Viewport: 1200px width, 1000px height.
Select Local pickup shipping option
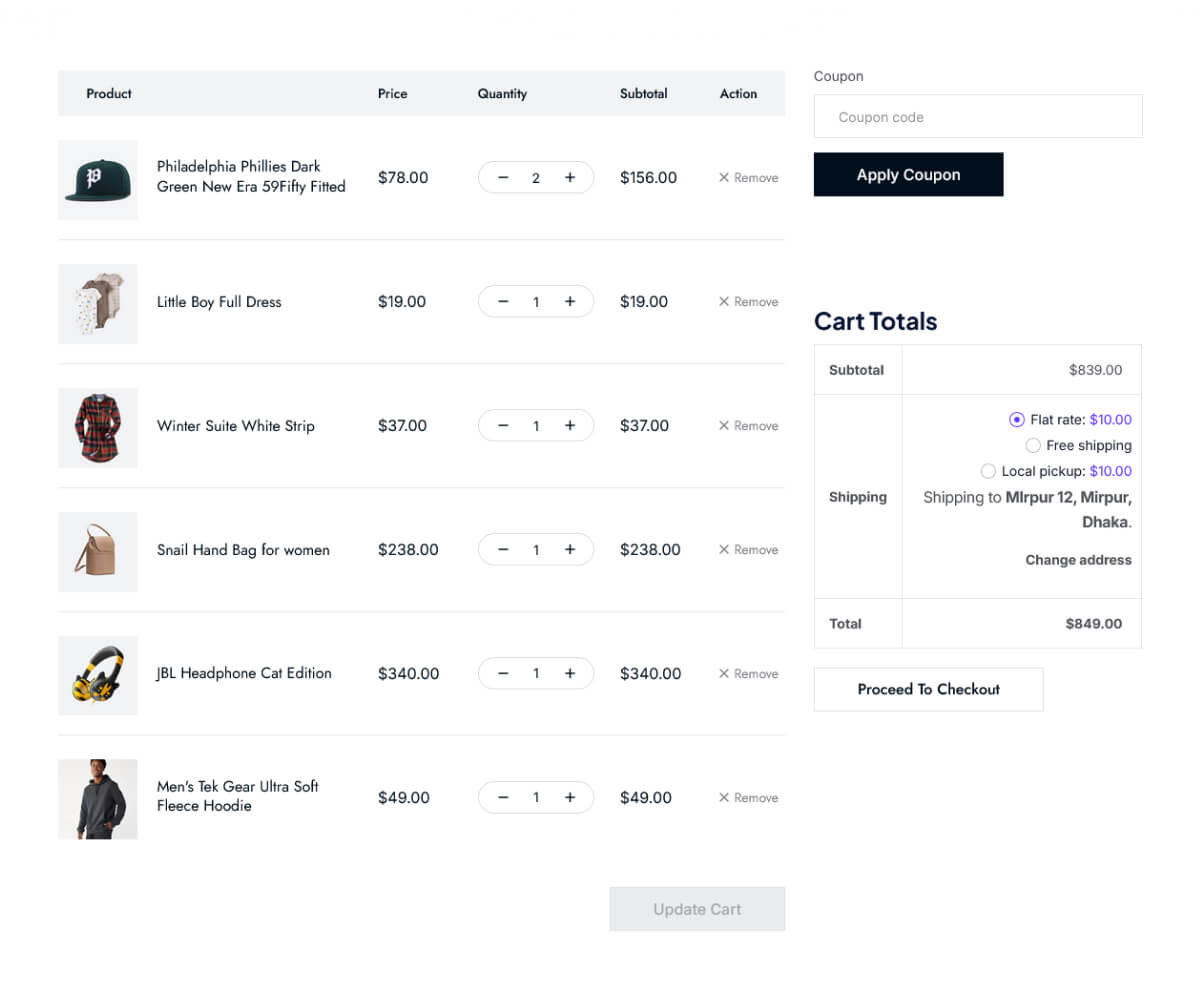tap(988, 471)
